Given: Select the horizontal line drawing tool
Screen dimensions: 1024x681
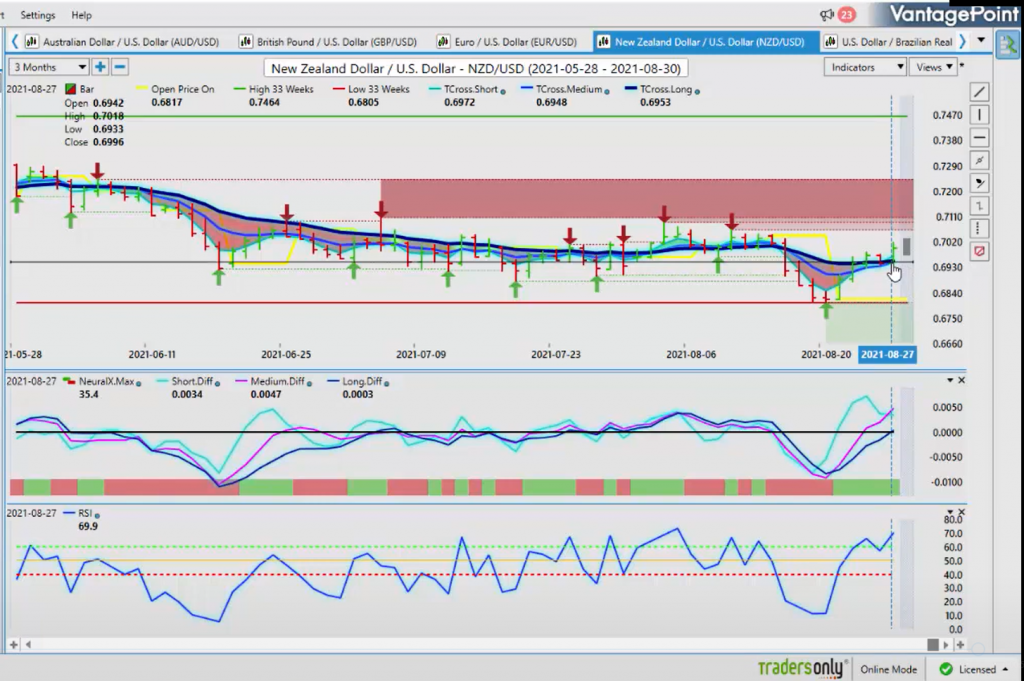Looking at the screenshot, I should 979,138.
